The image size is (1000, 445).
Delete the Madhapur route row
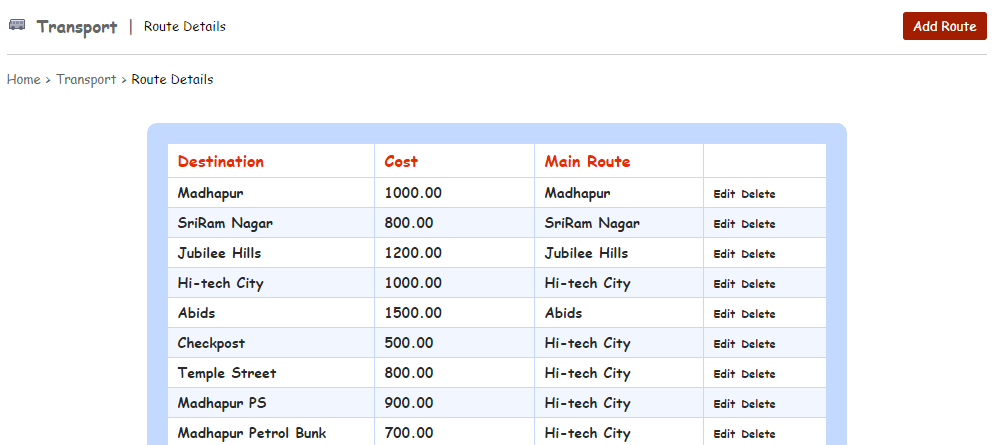(758, 194)
